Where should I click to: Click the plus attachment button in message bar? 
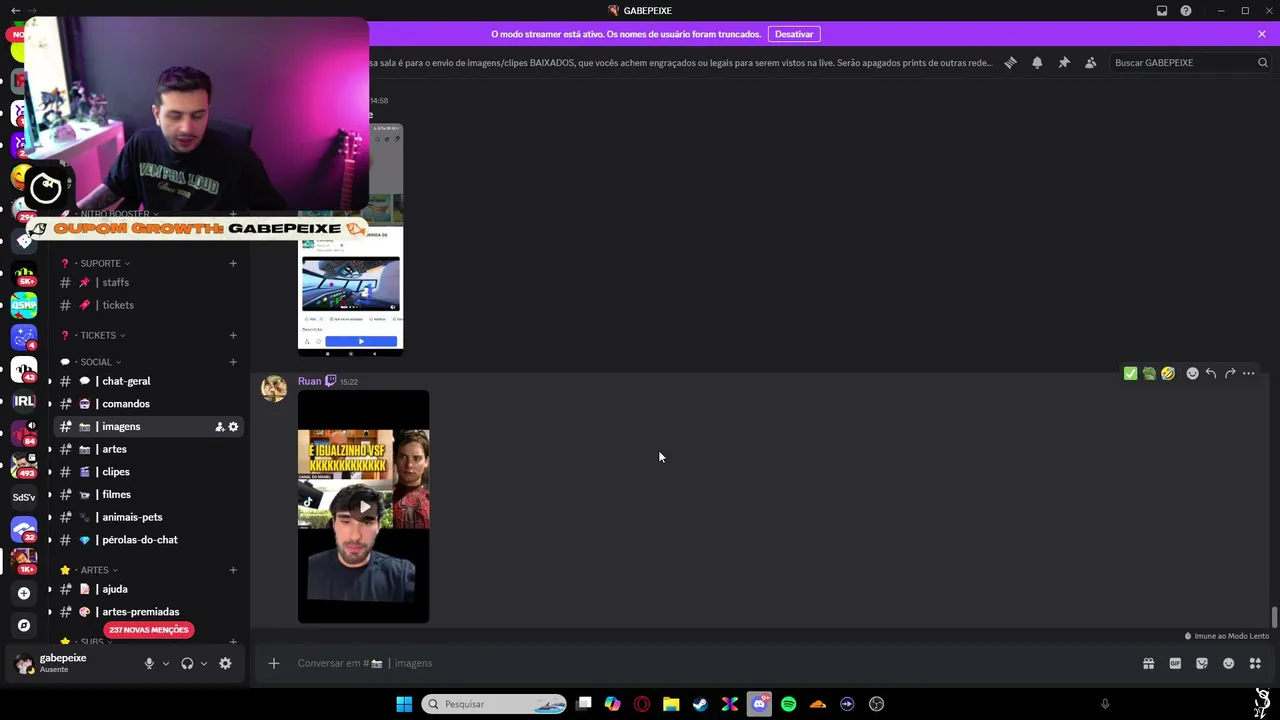(273, 663)
